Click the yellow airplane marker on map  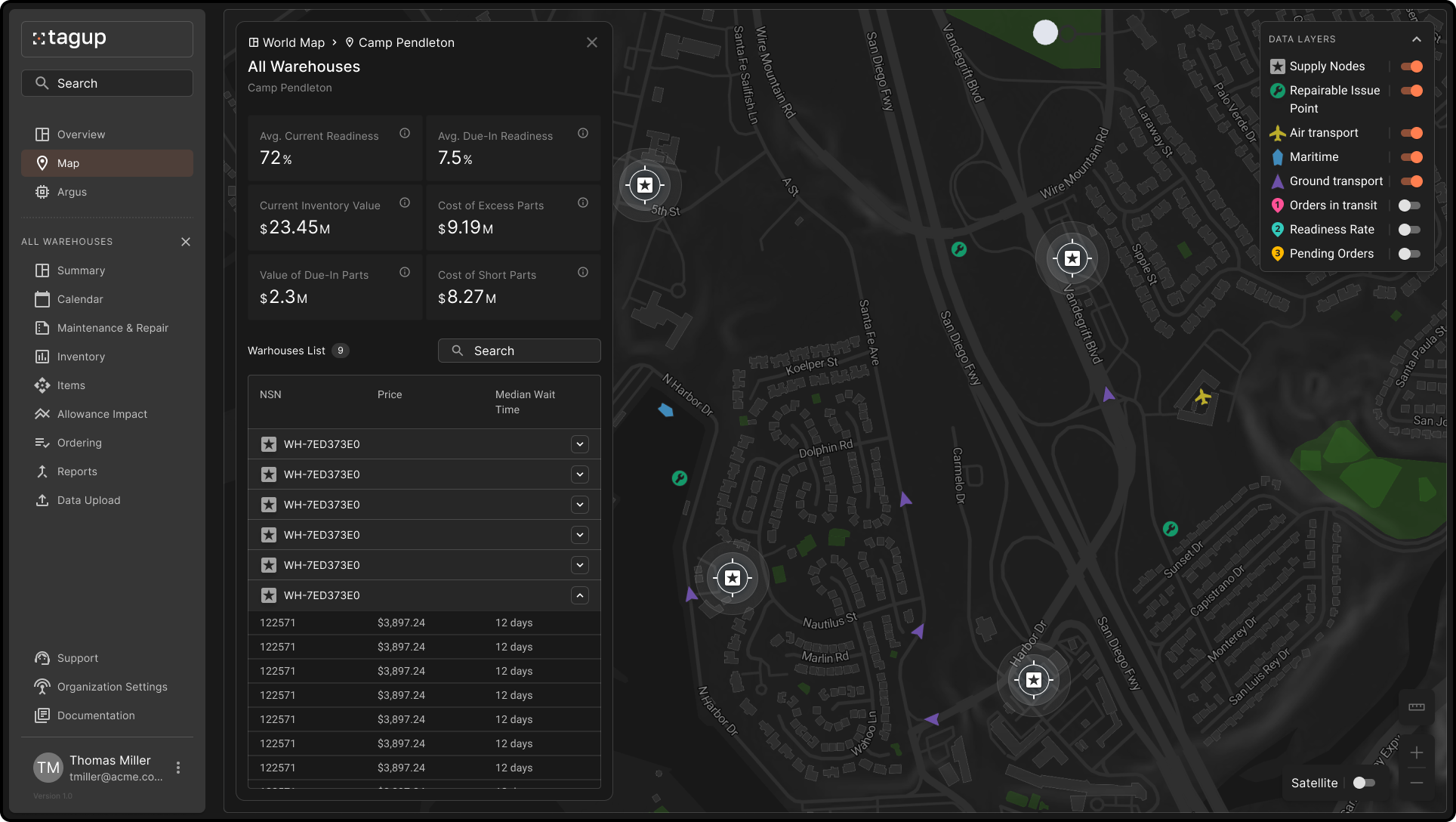click(1203, 397)
